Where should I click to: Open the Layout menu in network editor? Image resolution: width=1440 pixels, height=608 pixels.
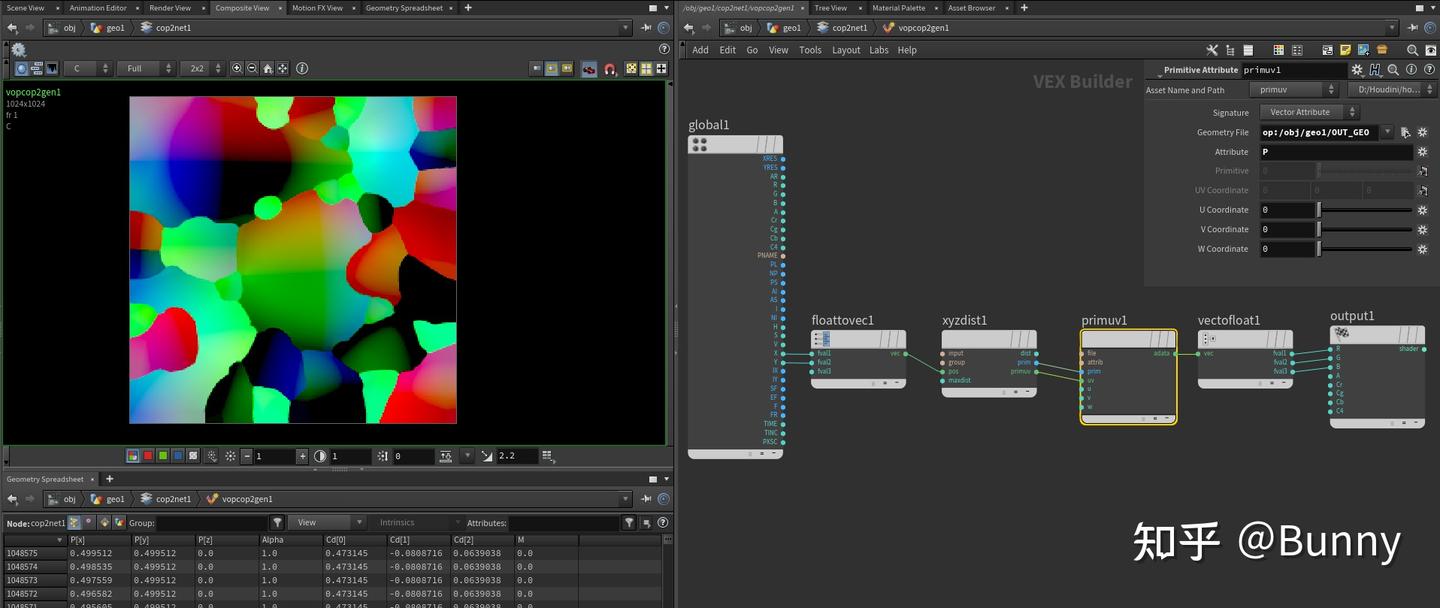click(845, 50)
